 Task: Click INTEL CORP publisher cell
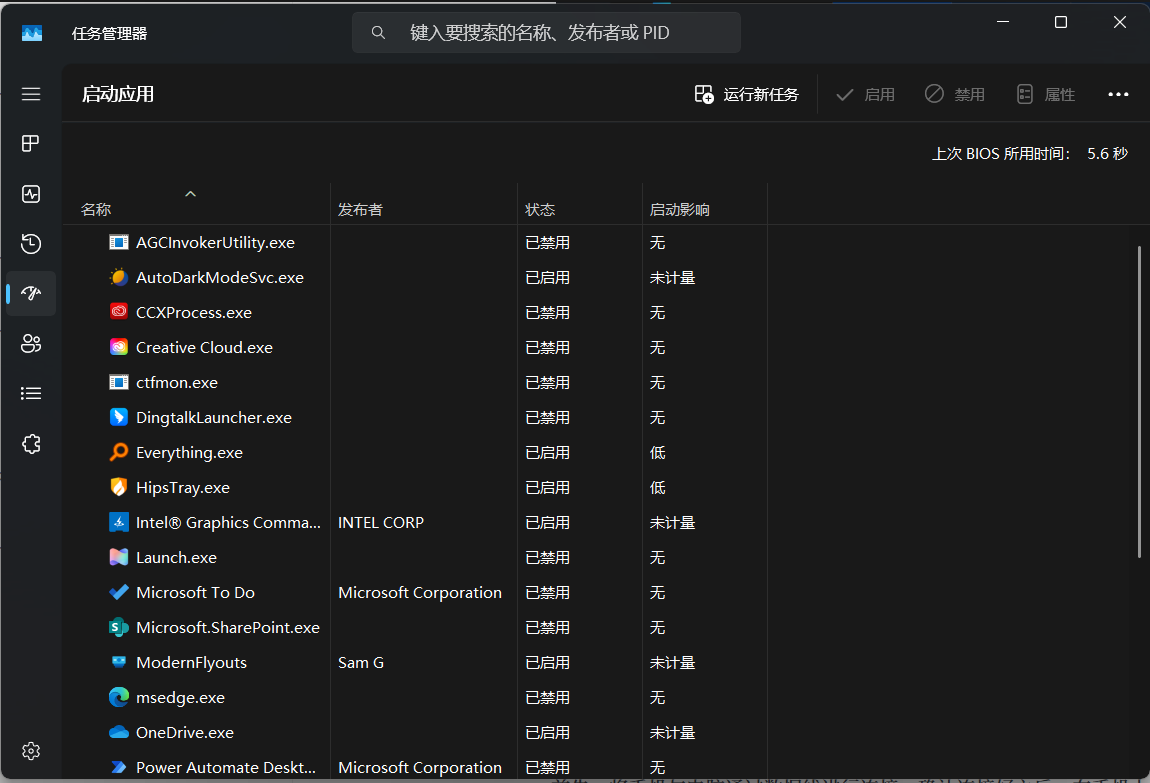point(381,523)
